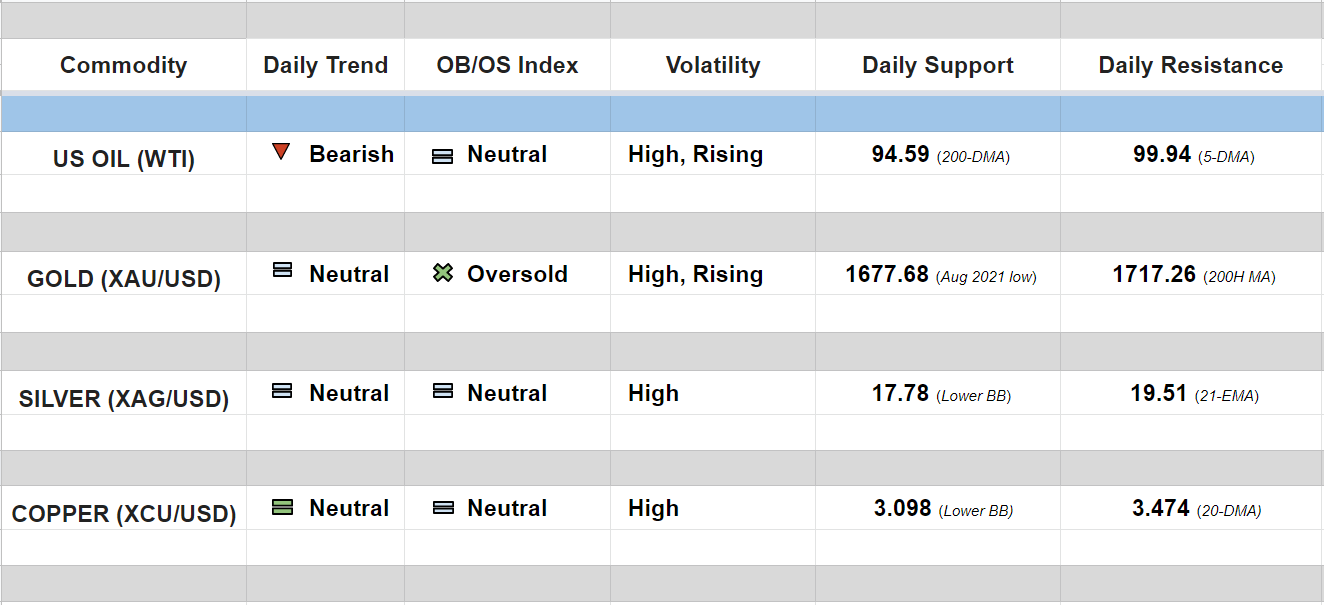
Task: Click the US OIL (WTI) row label
Action: coord(123,159)
